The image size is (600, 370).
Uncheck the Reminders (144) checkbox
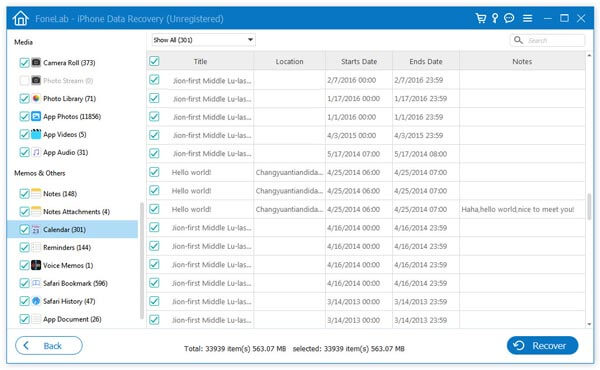(24, 248)
